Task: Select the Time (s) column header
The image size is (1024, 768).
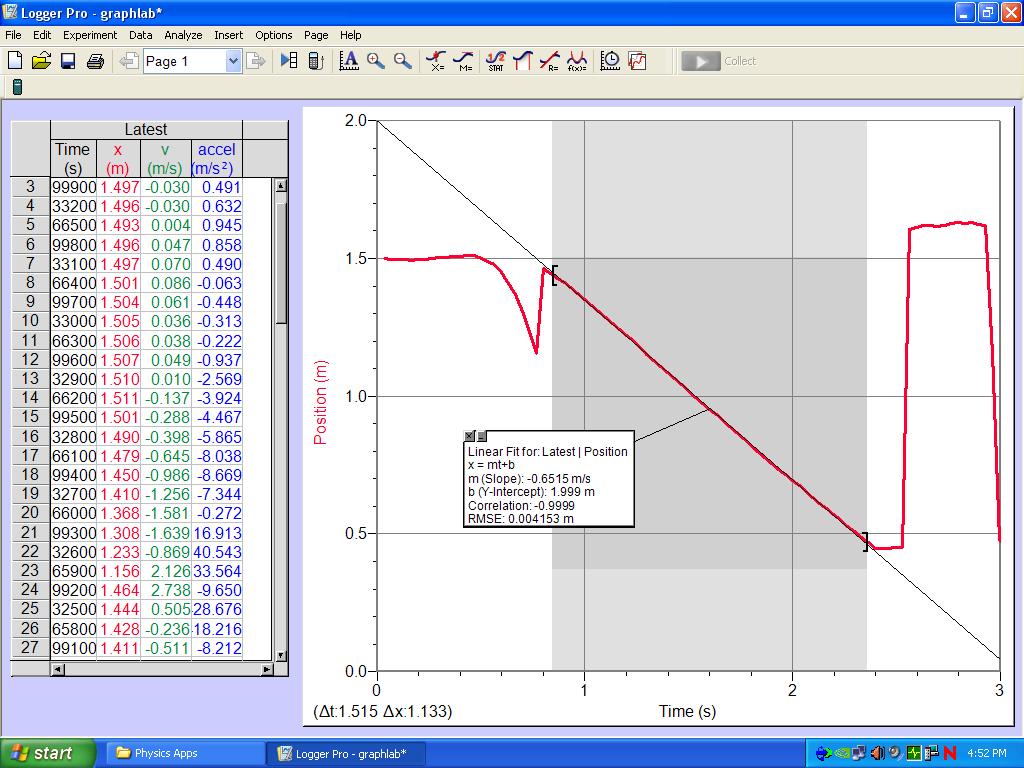Action: (x=73, y=159)
